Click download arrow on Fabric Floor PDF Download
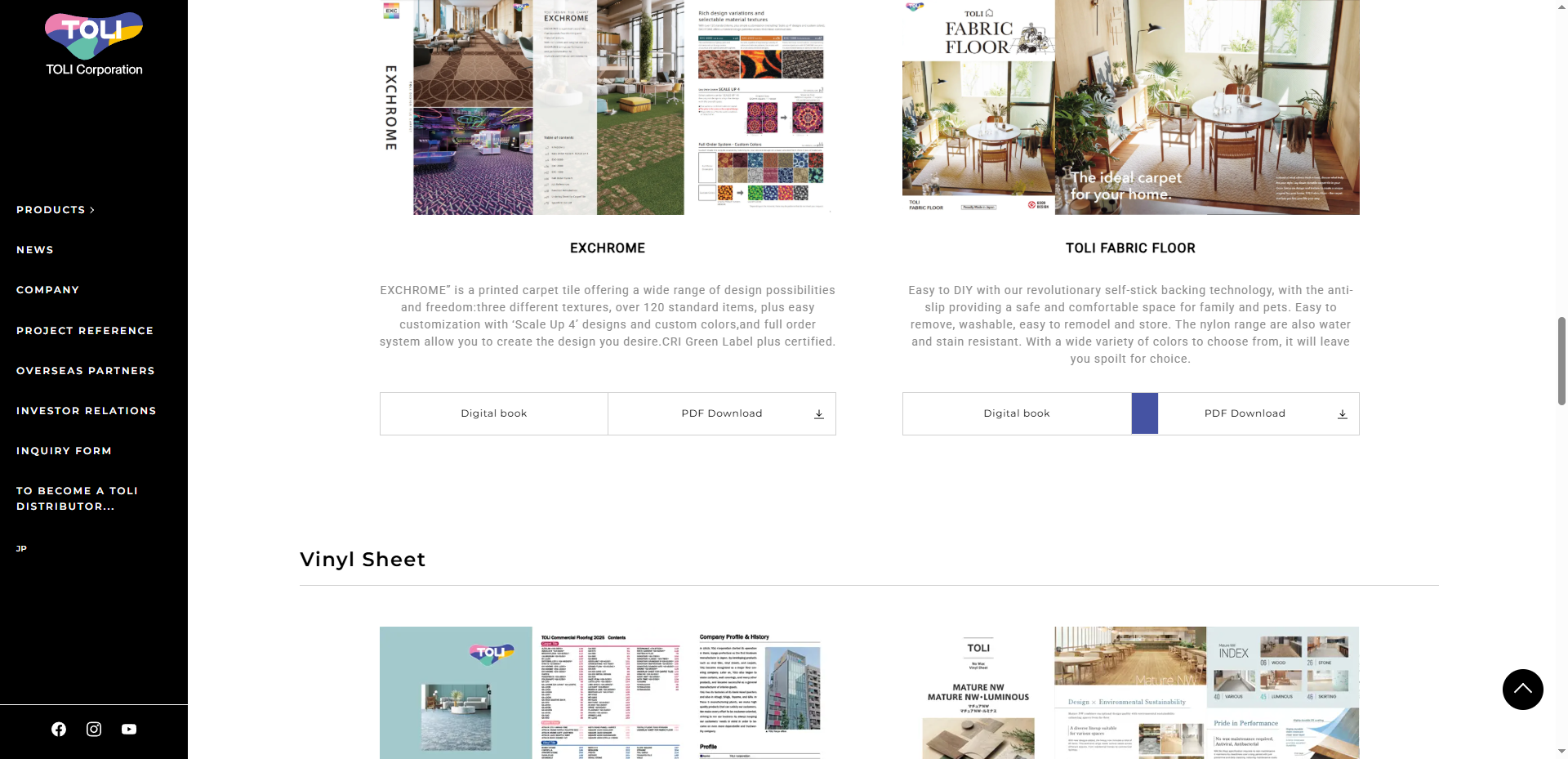Image resolution: width=1568 pixels, height=759 pixels. 1342,414
